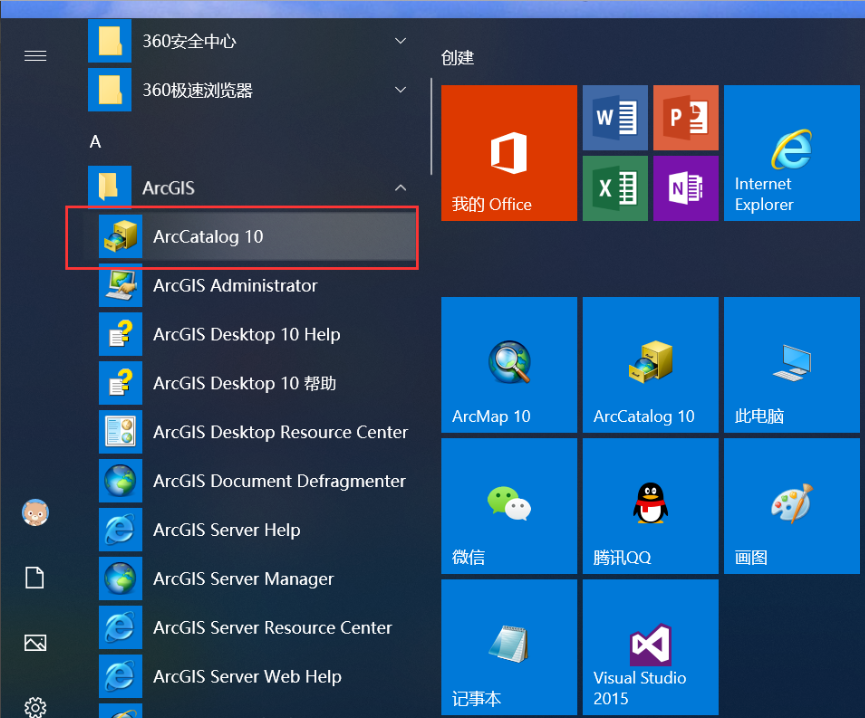Screen dimensions: 865x718
Task: Launch the ArcCatalog 10 tile
Action: (650, 365)
